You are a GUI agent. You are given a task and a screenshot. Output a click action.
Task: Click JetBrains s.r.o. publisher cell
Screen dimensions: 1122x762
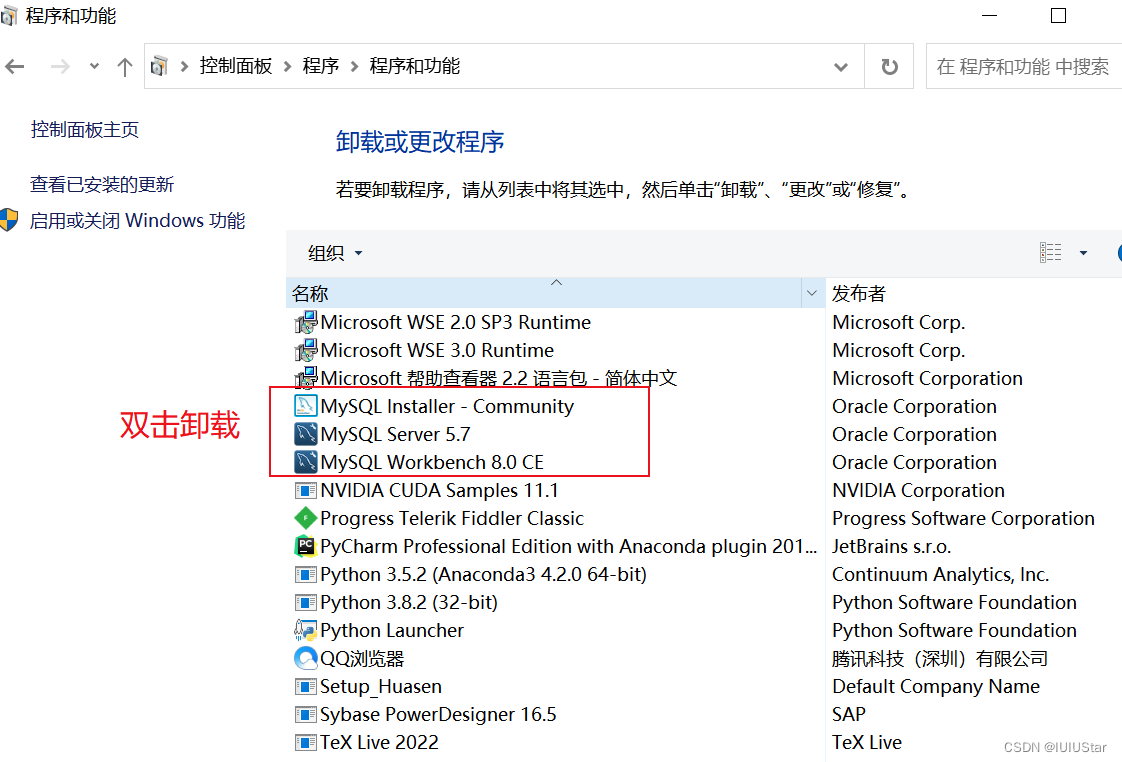892,547
